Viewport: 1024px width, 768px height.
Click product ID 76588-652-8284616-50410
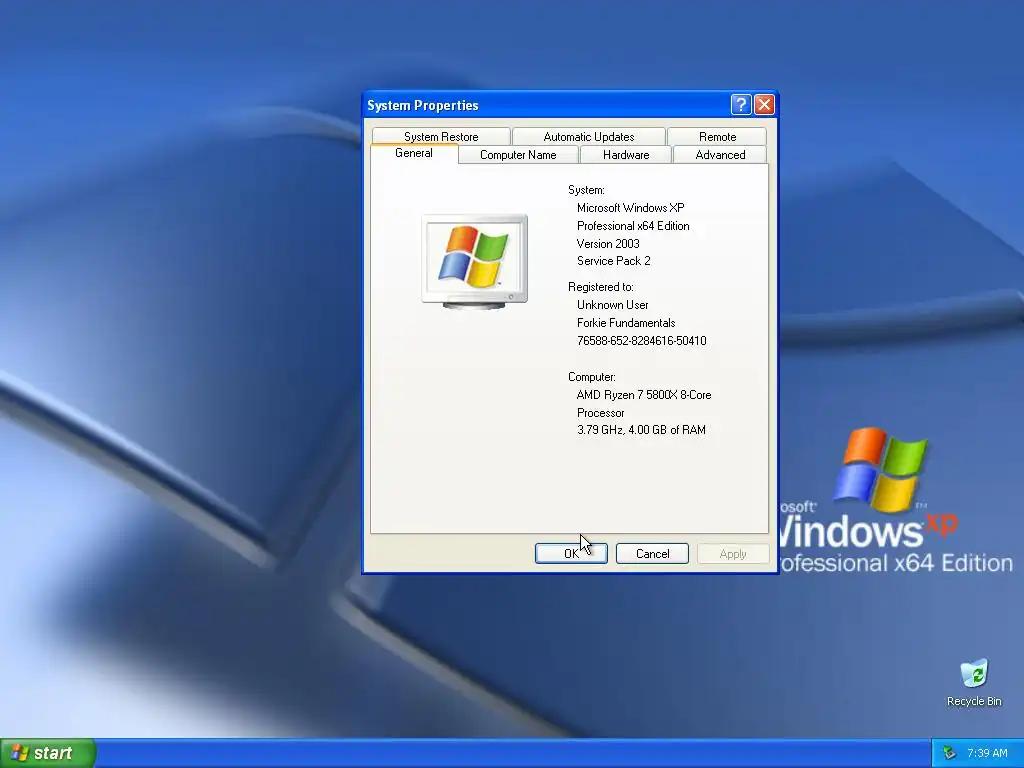(x=641, y=341)
